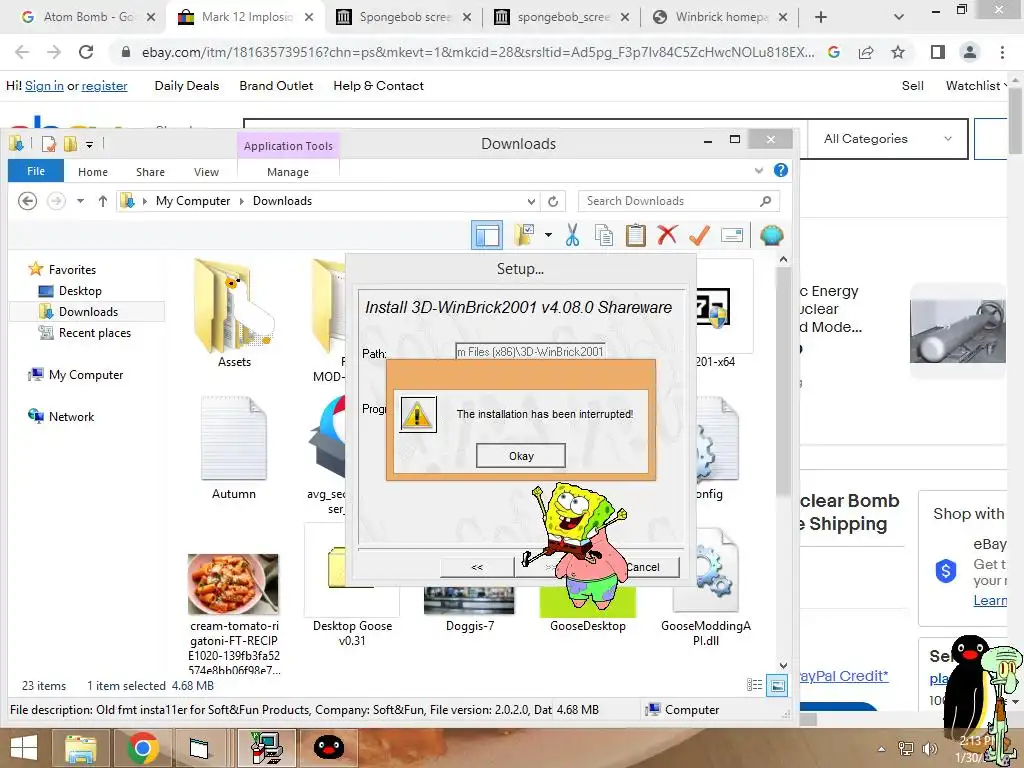Click the Search Downloads field
Screen dimensions: 1024x768
pyautogui.click(x=679, y=201)
